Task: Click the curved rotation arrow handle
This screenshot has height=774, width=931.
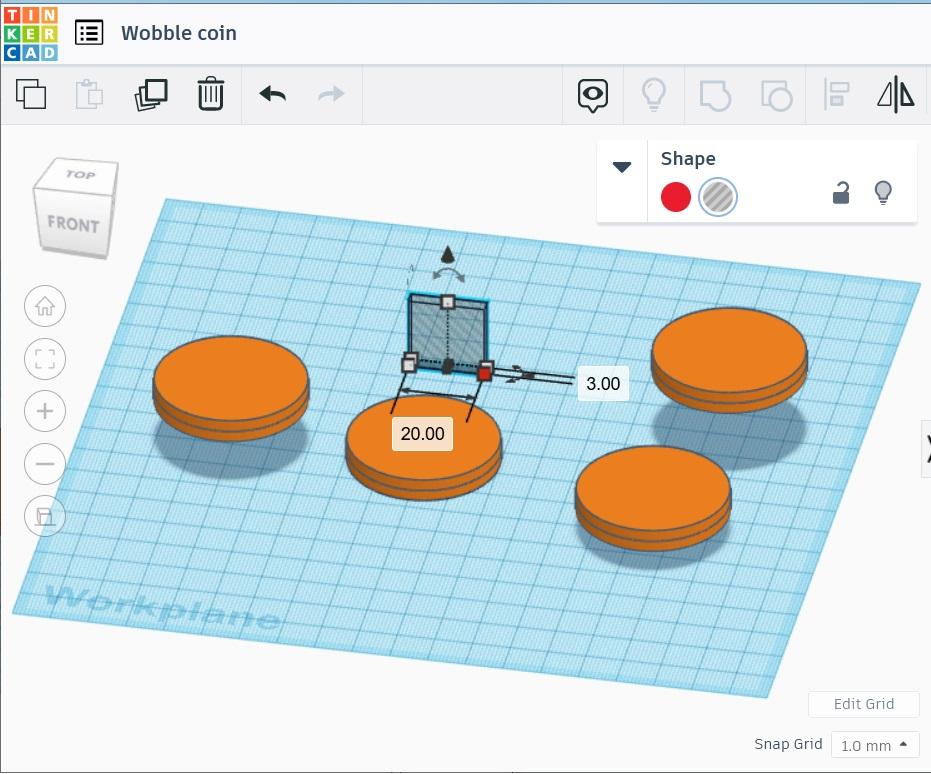Action: coord(448,275)
